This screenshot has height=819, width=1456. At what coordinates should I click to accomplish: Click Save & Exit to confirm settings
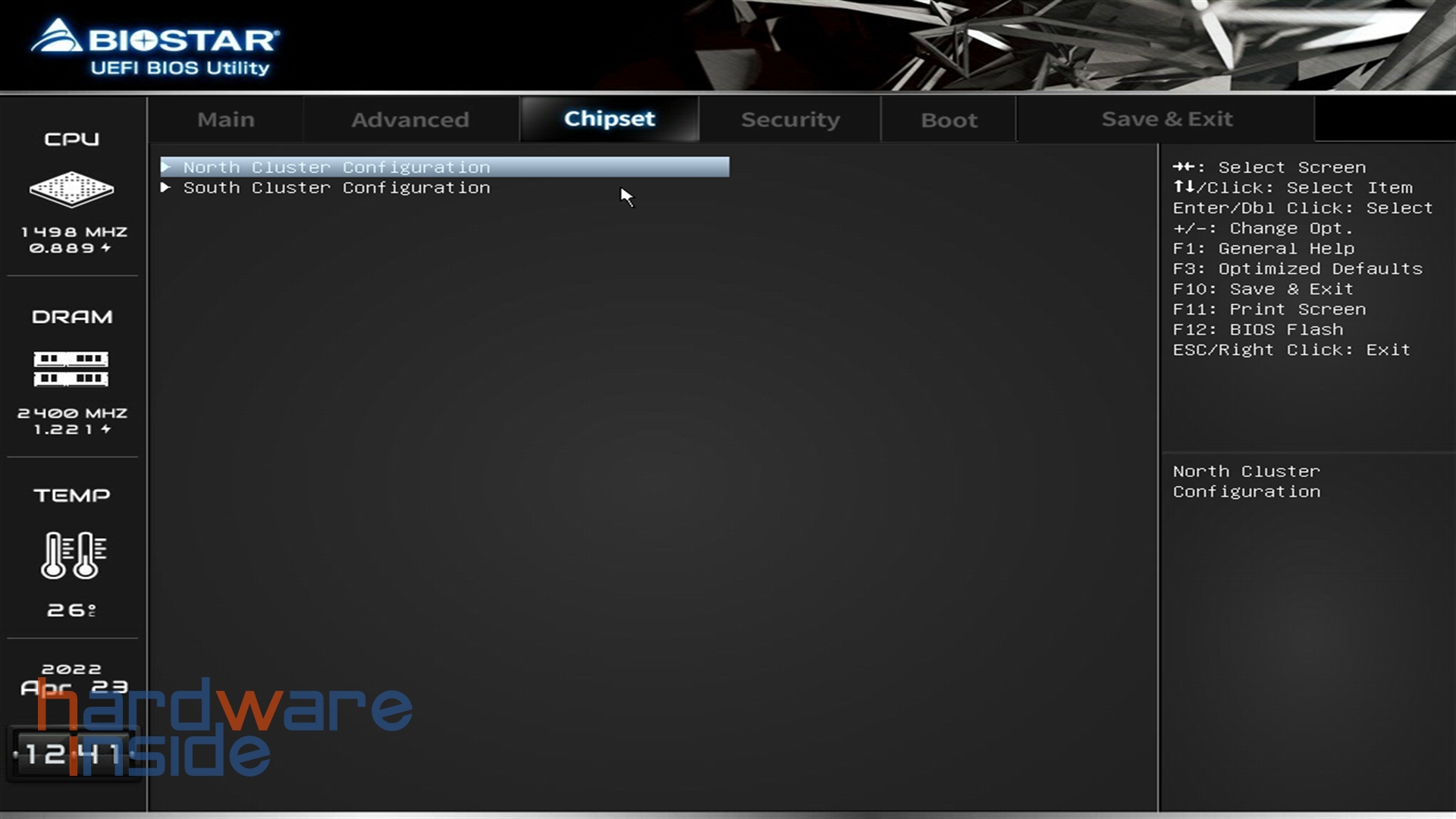click(1168, 118)
